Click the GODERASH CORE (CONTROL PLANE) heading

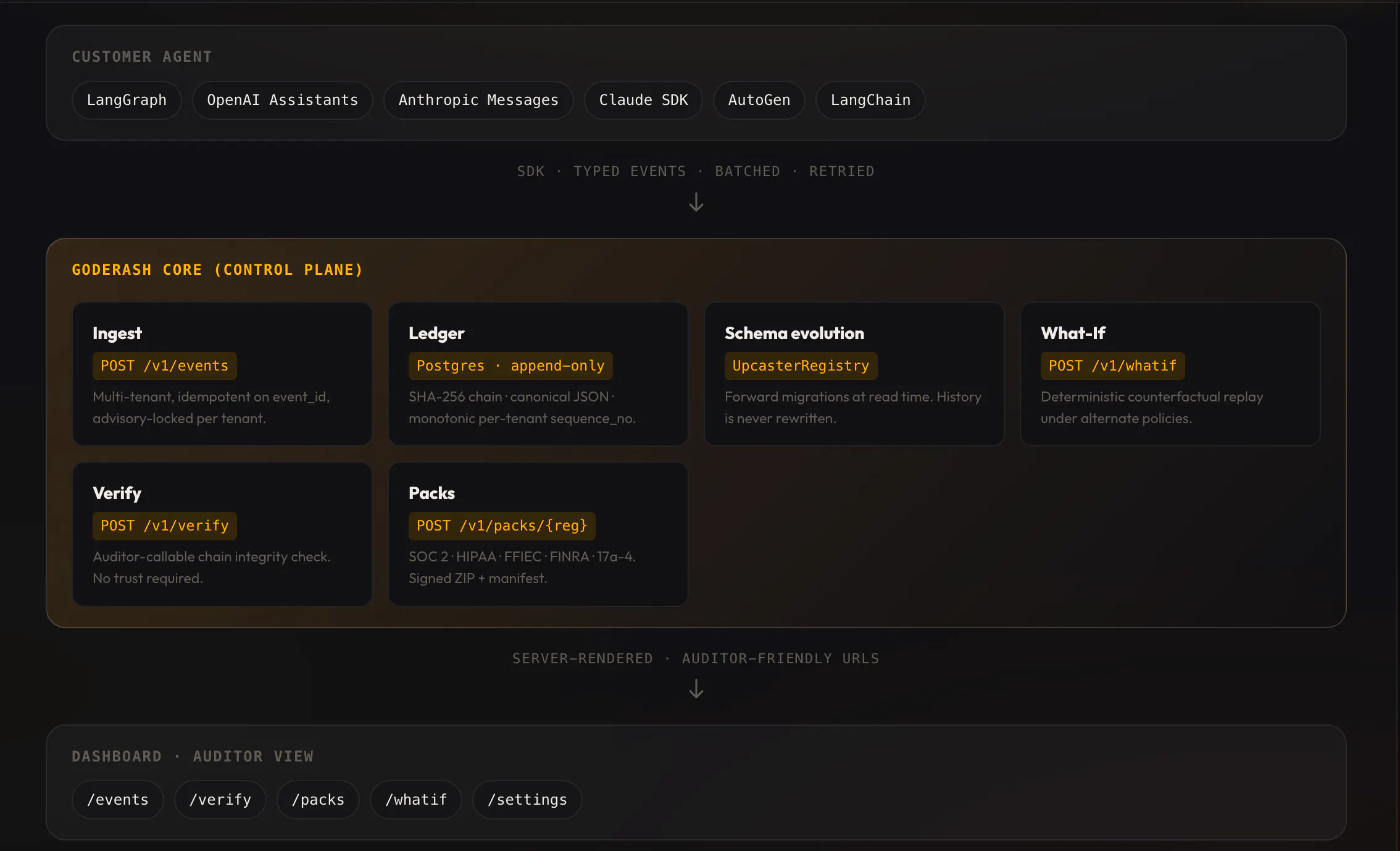(x=217, y=270)
